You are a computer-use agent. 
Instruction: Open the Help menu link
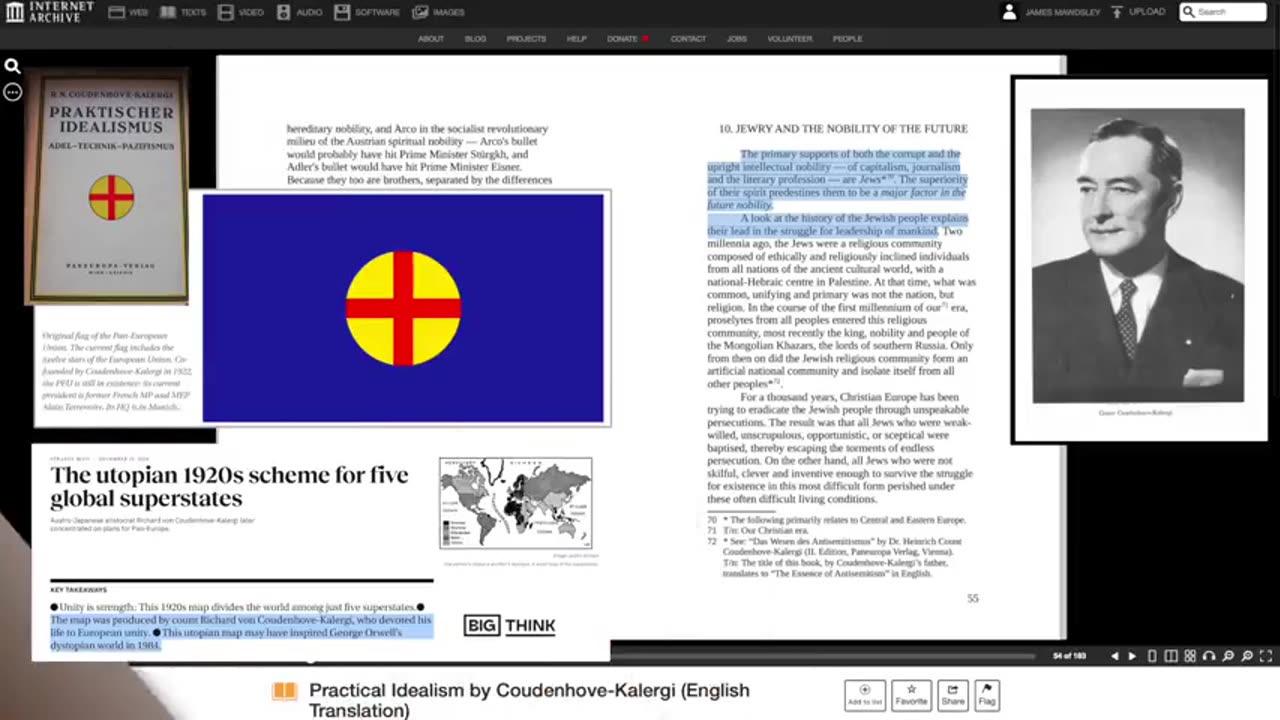point(577,39)
